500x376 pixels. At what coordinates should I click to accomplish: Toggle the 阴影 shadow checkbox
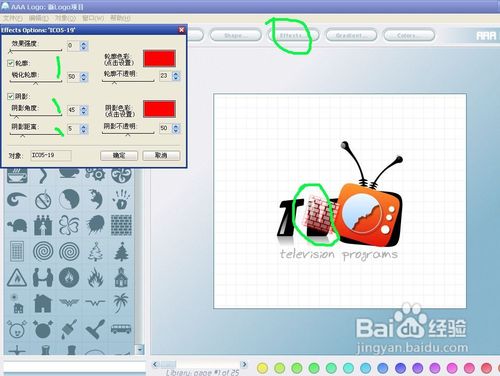point(10,96)
